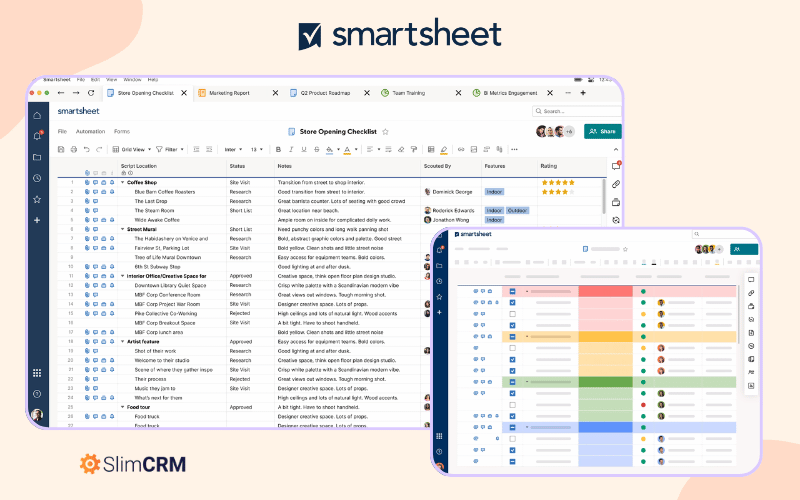Select the Blue Barn Coffee Roasters cell
The width and height of the screenshot is (800, 500).
coord(164,192)
